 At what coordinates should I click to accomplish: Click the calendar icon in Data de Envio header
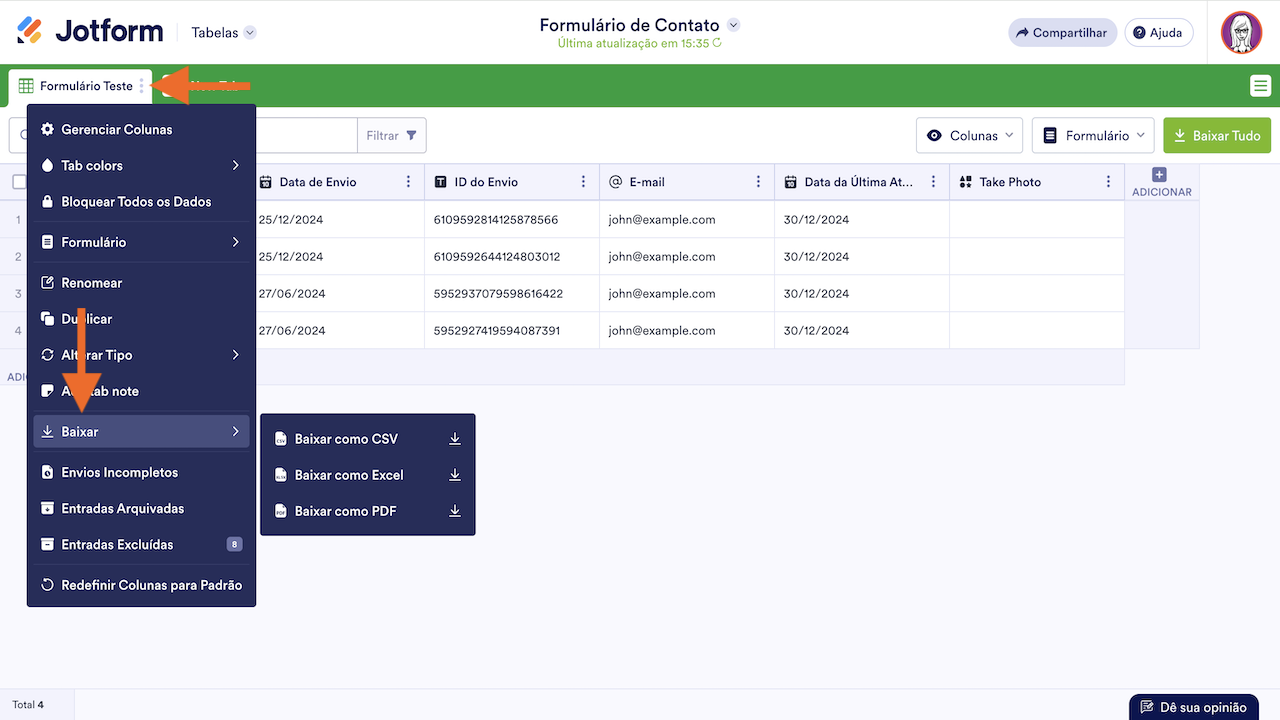pyautogui.click(x=266, y=182)
